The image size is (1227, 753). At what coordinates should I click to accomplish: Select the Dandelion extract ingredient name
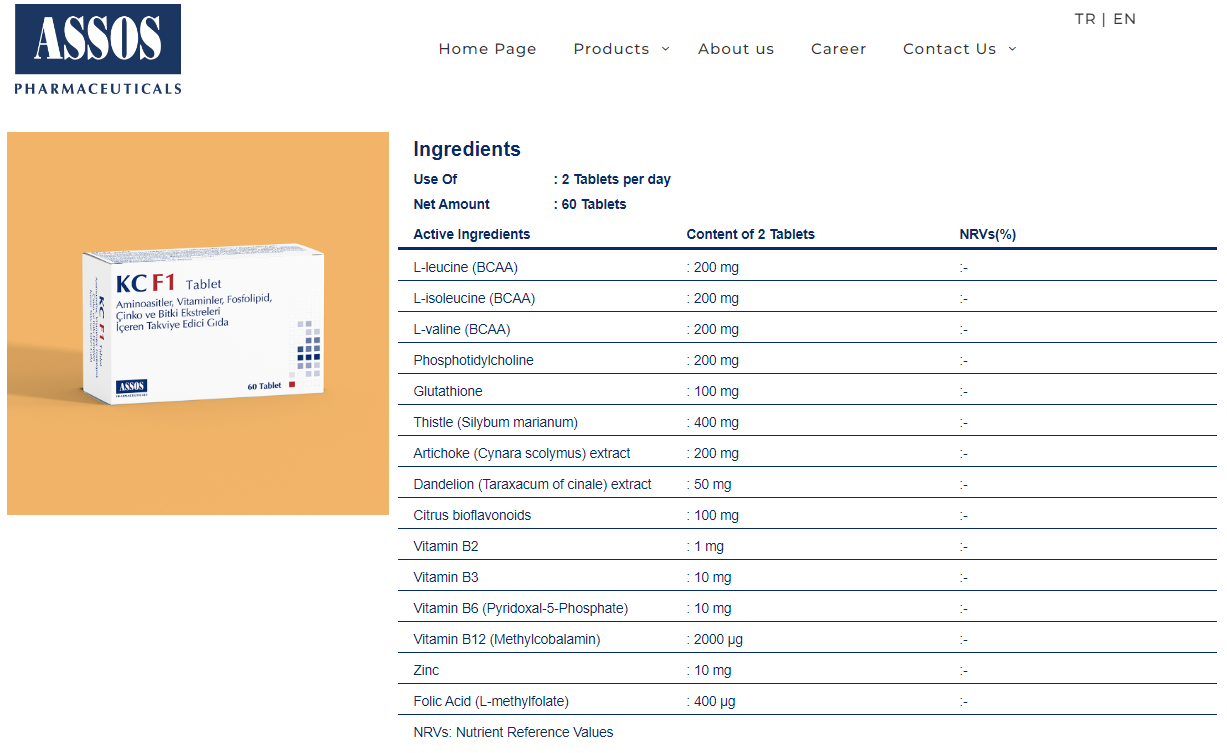[533, 485]
